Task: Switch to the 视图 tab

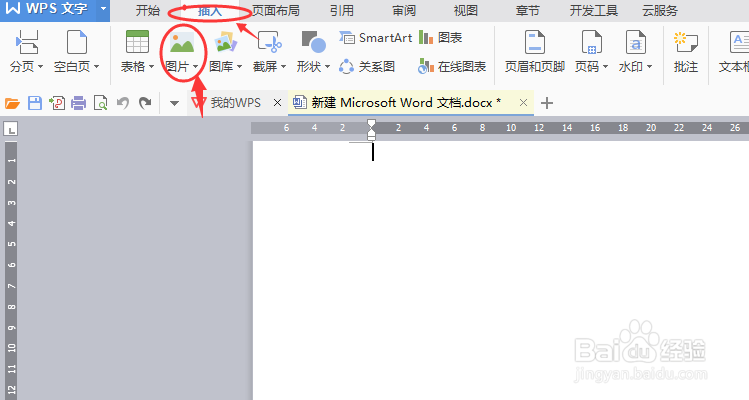Action: click(x=466, y=11)
